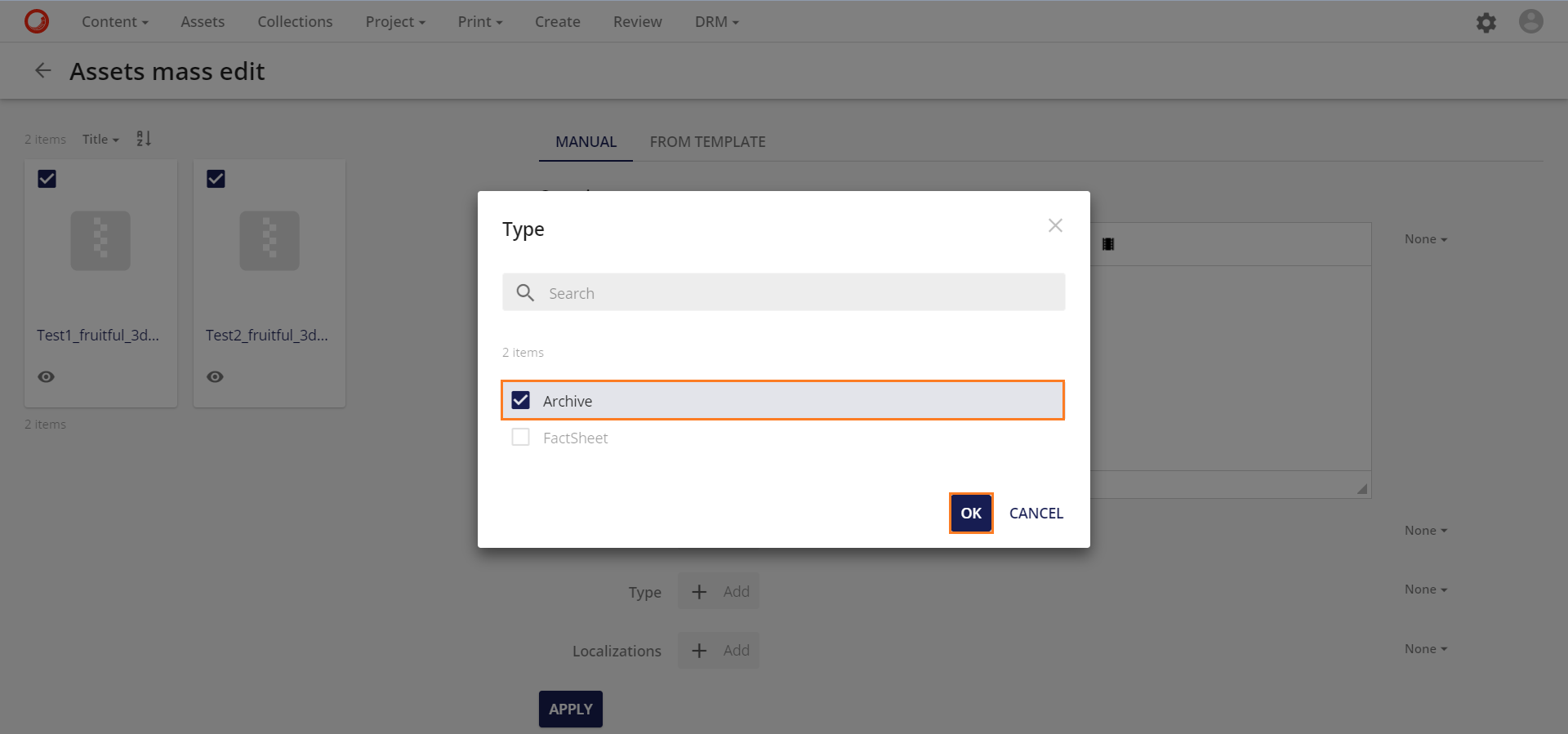Screen dimensions: 1568x734
Task: Switch to the FROM TEMPLATE tab
Action: tap(707, 142)
